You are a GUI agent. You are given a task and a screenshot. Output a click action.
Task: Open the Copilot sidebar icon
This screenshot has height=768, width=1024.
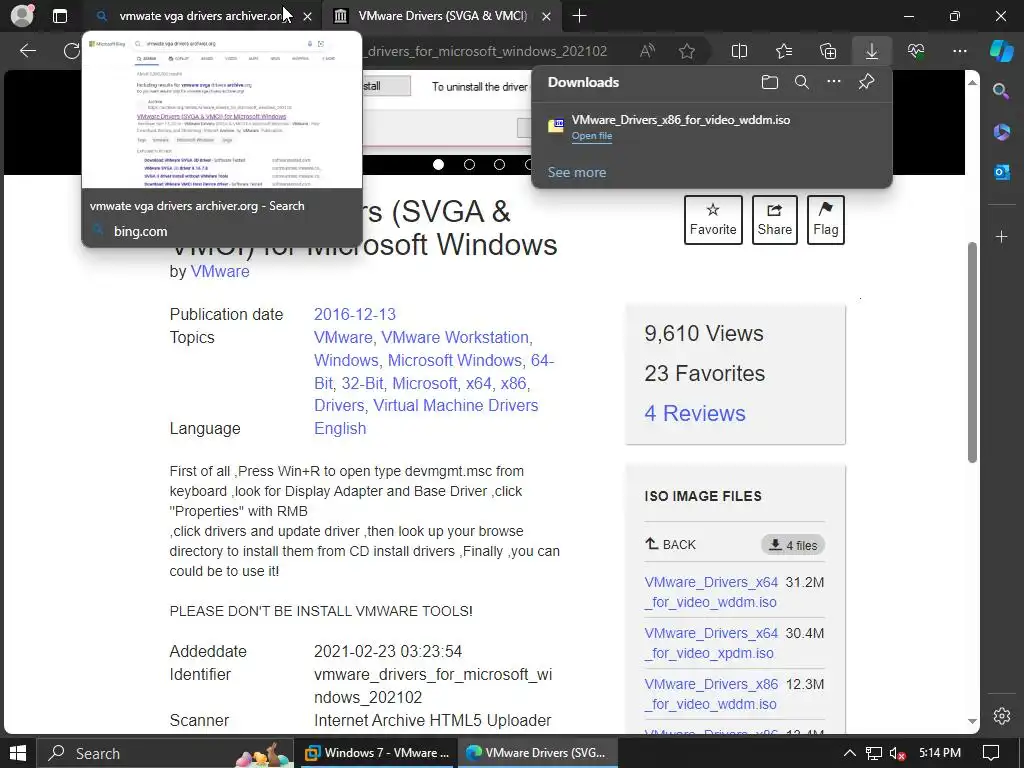tap(1001, 50)
